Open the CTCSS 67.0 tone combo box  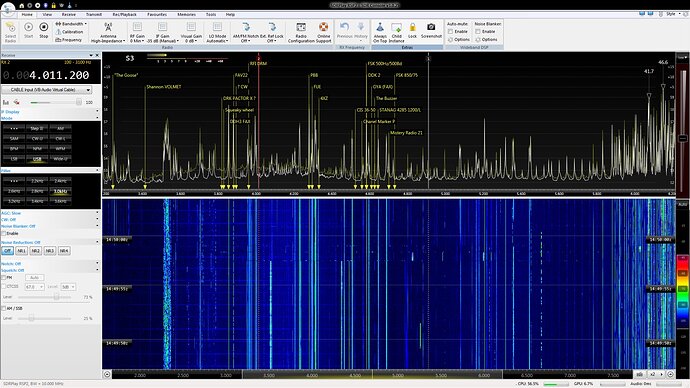[x=34, y=287]
